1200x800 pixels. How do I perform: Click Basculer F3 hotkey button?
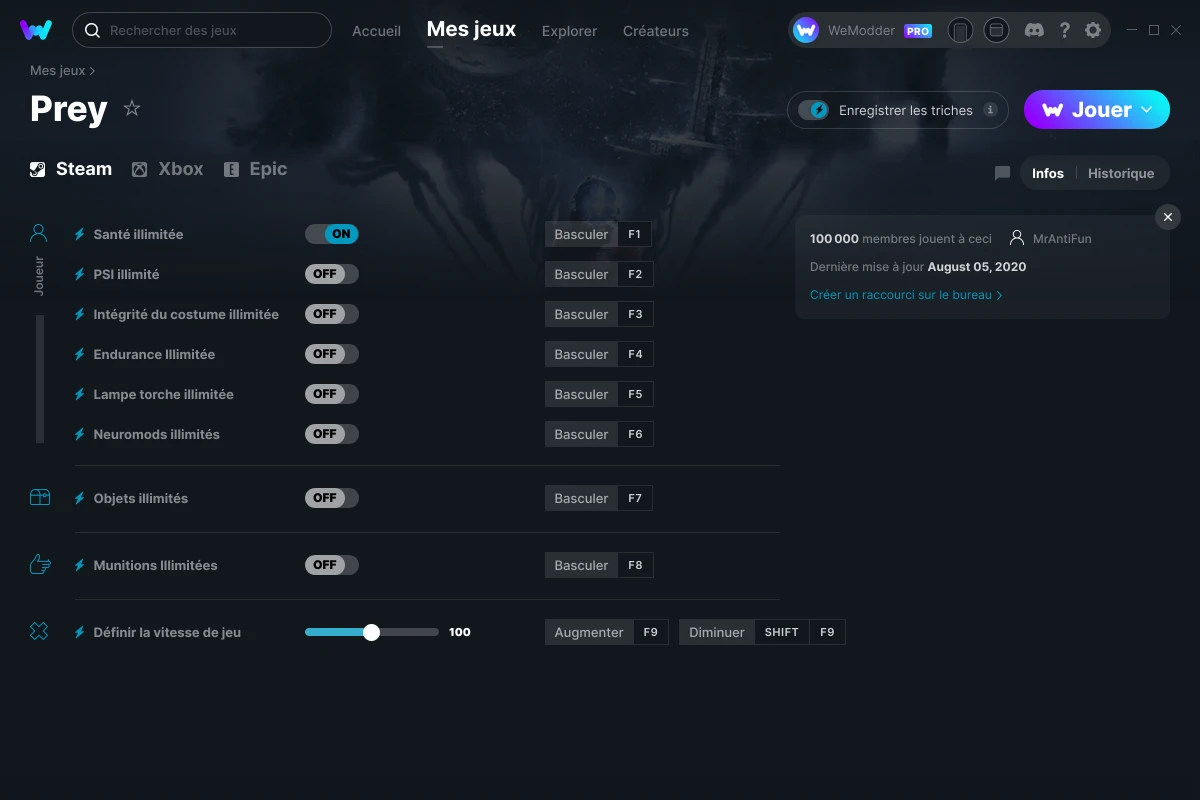(598, 314)
